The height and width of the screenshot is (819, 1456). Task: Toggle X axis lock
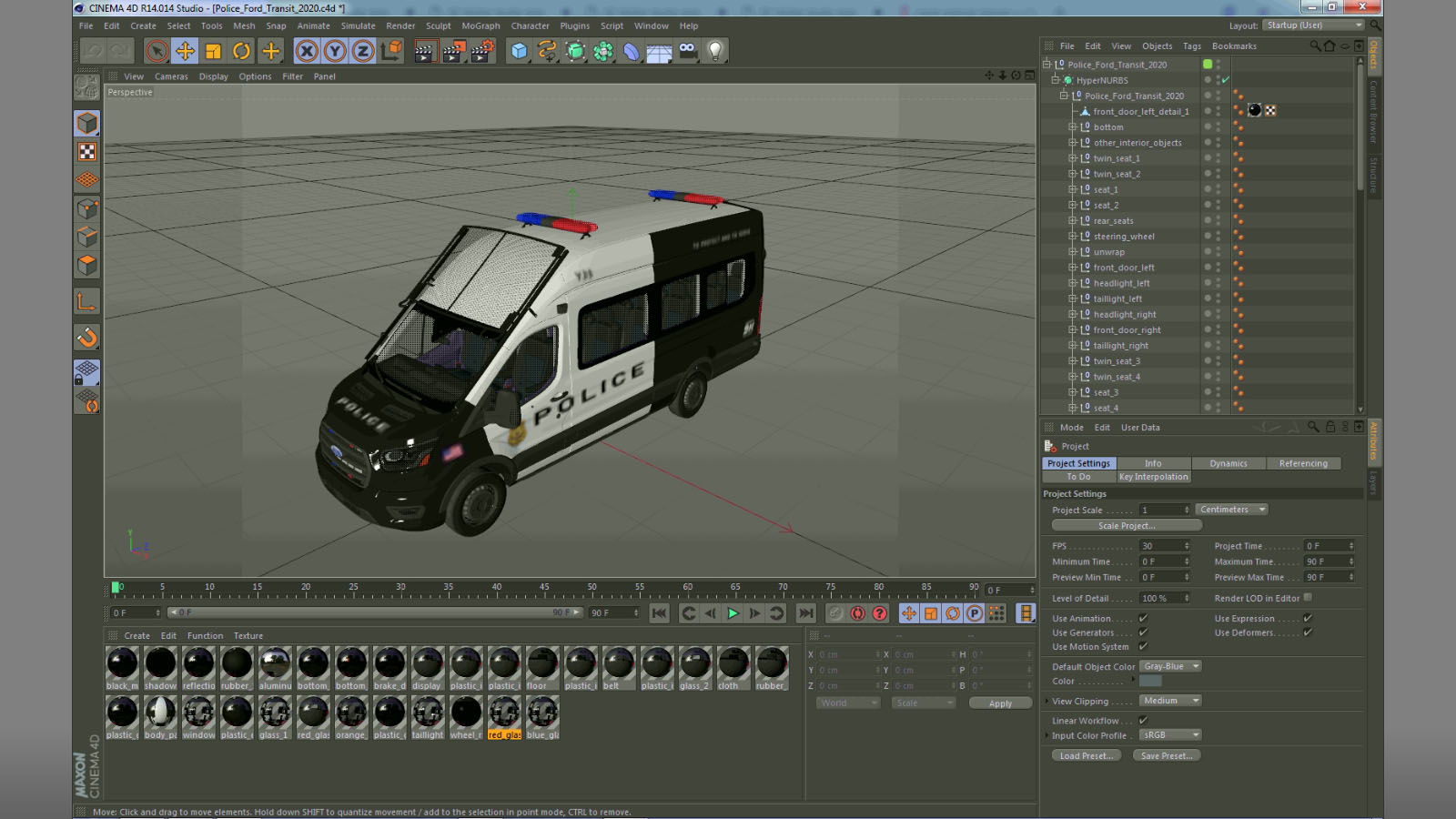307,51
